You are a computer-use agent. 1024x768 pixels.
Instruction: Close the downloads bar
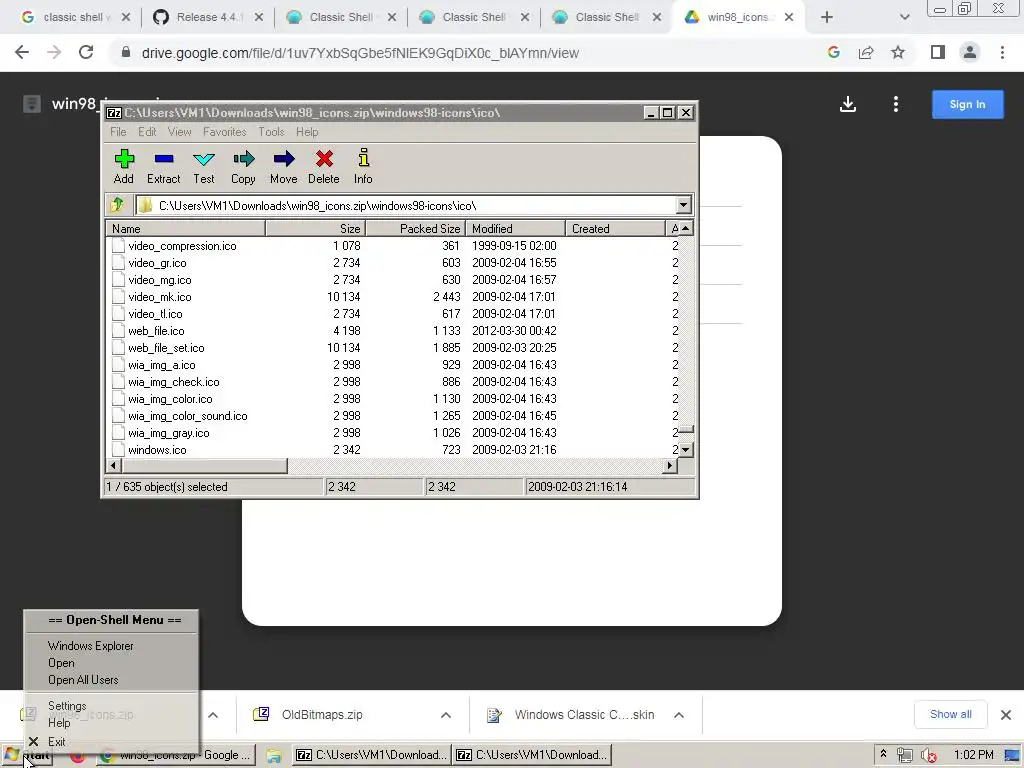(x=1006, y=714)
